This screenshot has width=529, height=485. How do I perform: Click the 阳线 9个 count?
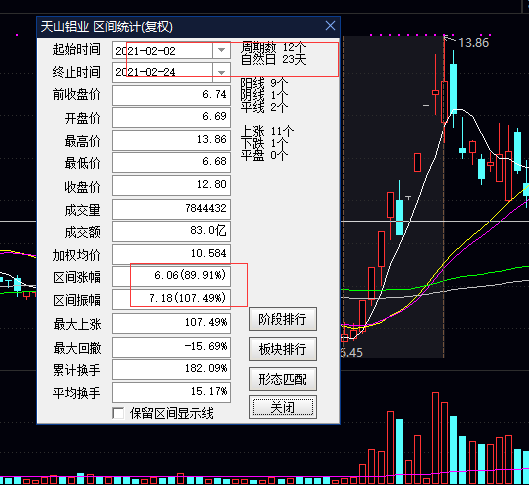click(264, 83)
